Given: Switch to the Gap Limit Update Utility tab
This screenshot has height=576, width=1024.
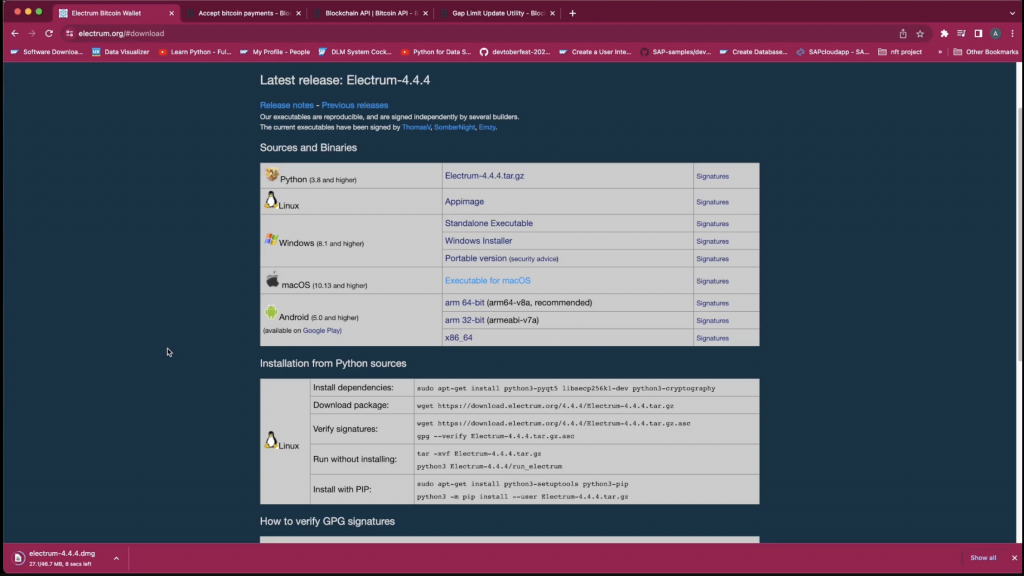Looking at the screenshot, I should click(498, 13).
